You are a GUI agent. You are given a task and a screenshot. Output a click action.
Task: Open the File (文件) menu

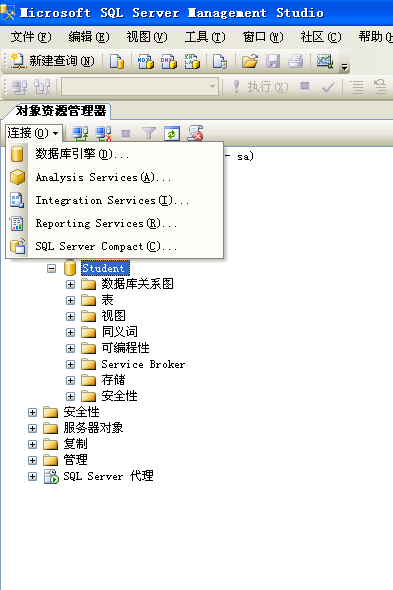click(x=30, y=37)
